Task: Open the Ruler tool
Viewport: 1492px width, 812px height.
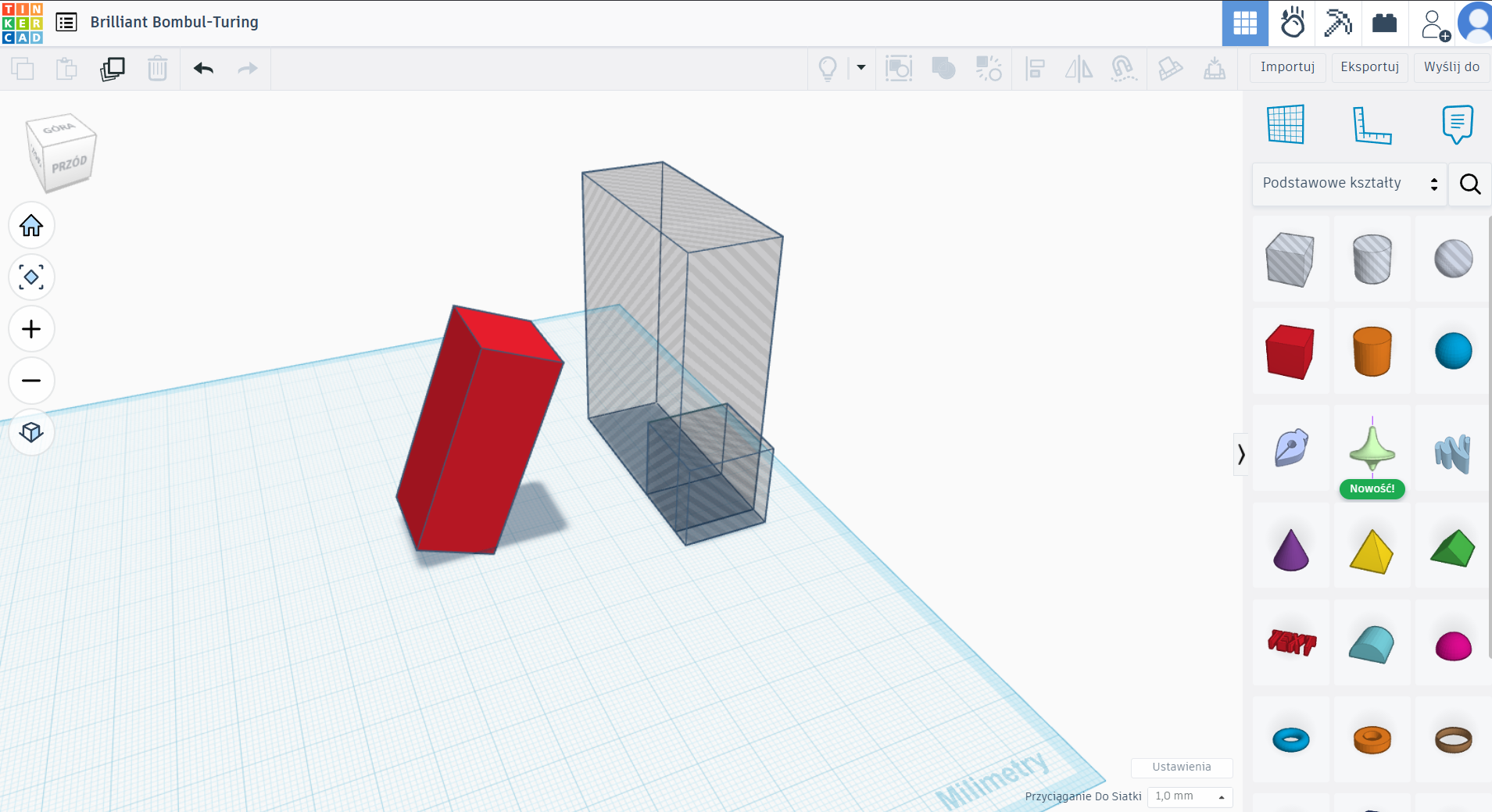Action: click(x=1372, y=125)
